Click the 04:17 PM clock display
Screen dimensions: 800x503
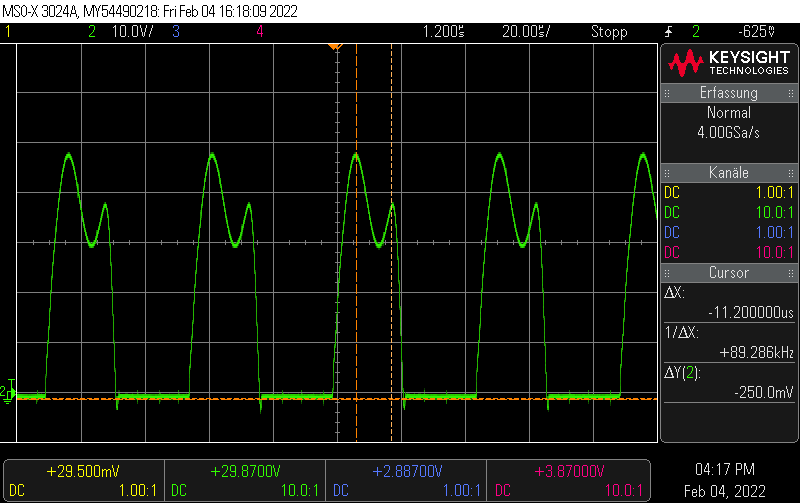(724, 469)
